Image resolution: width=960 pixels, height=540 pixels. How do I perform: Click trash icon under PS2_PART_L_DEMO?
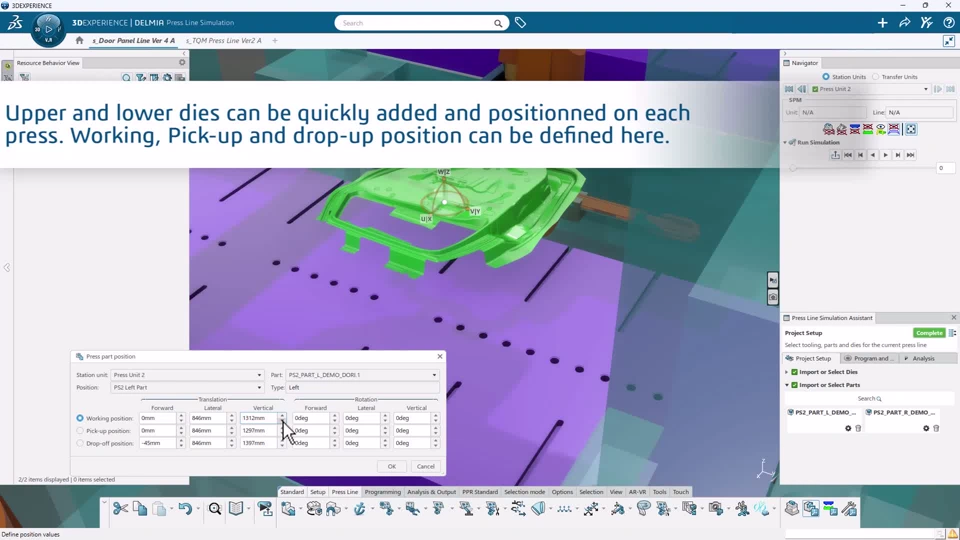858,429
